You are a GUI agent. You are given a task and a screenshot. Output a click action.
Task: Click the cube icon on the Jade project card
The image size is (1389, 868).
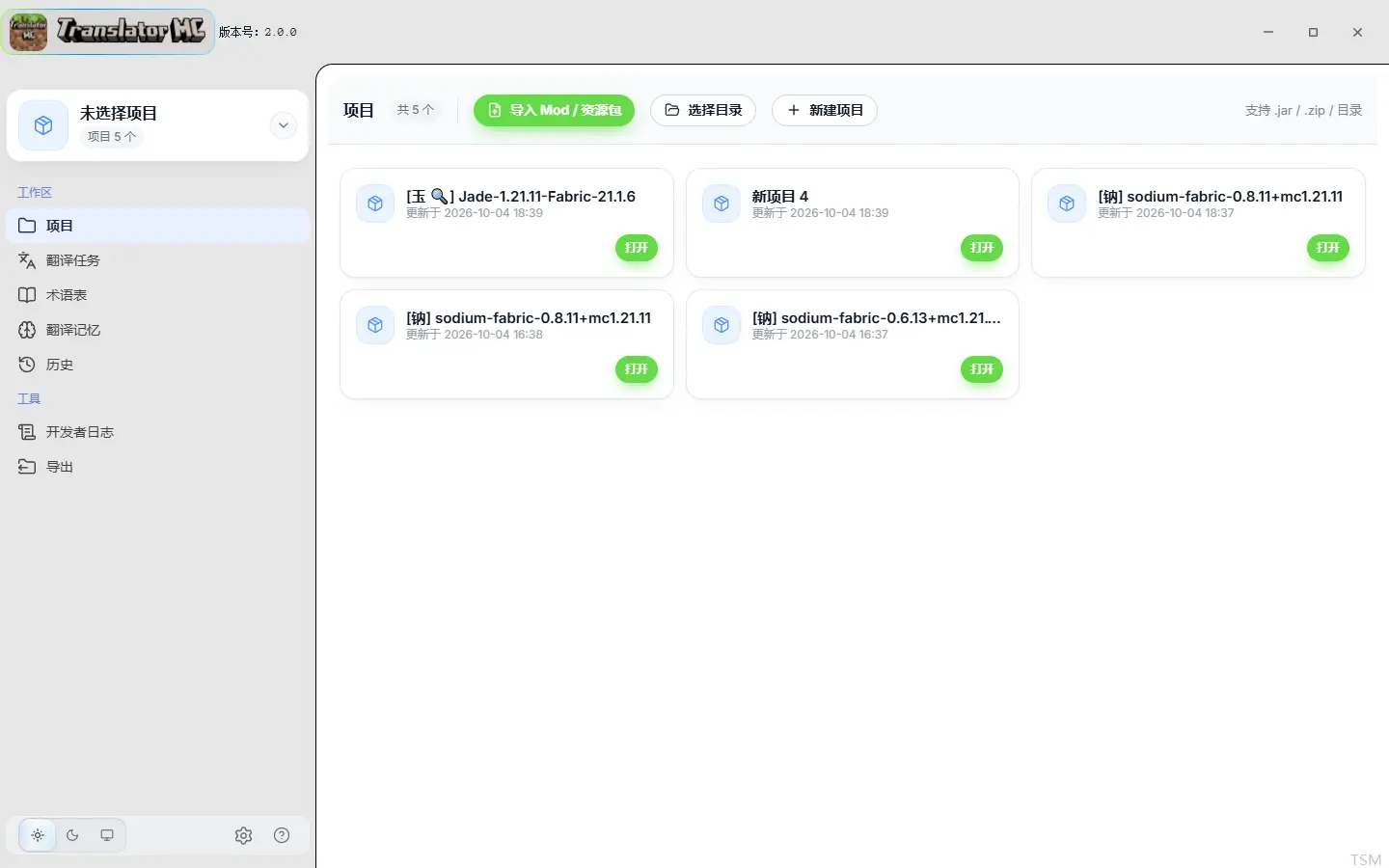tap(375, 203)
